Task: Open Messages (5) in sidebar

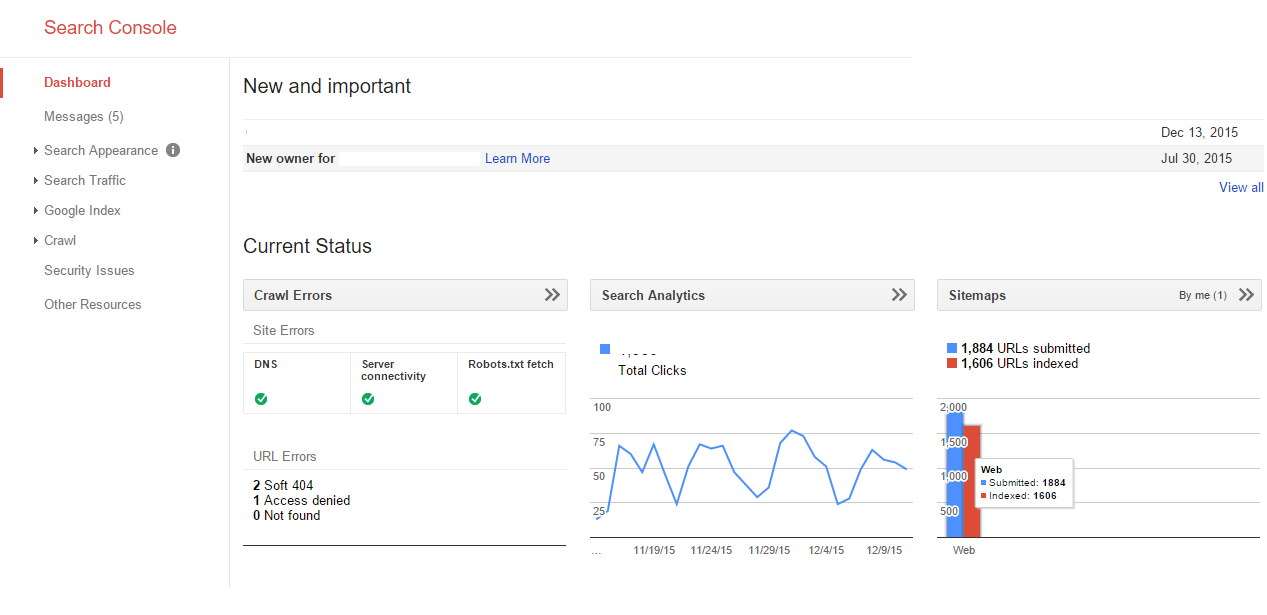Action: coord(84,116)
